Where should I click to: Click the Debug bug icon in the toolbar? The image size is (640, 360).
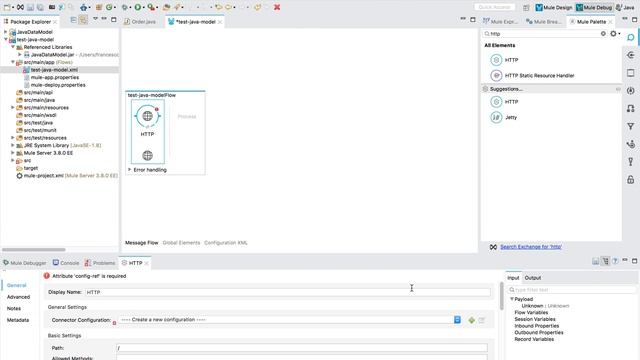[x=125, y=7]
